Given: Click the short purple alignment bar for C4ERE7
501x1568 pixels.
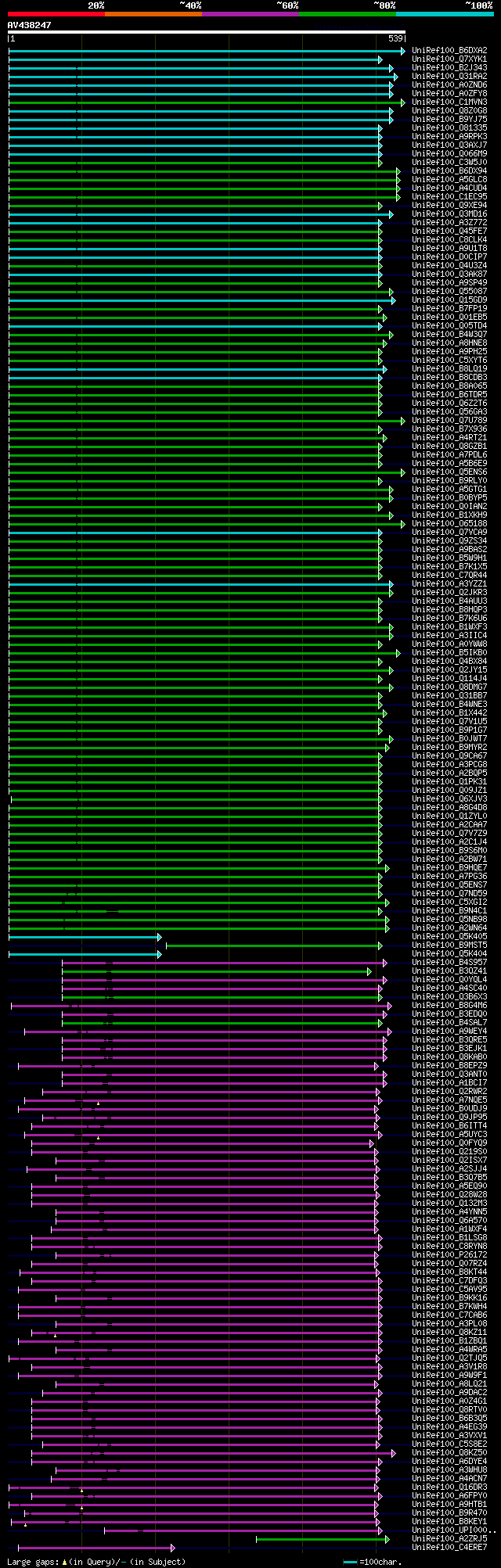Looking at the screenshot, I should tap(96, 1548).
